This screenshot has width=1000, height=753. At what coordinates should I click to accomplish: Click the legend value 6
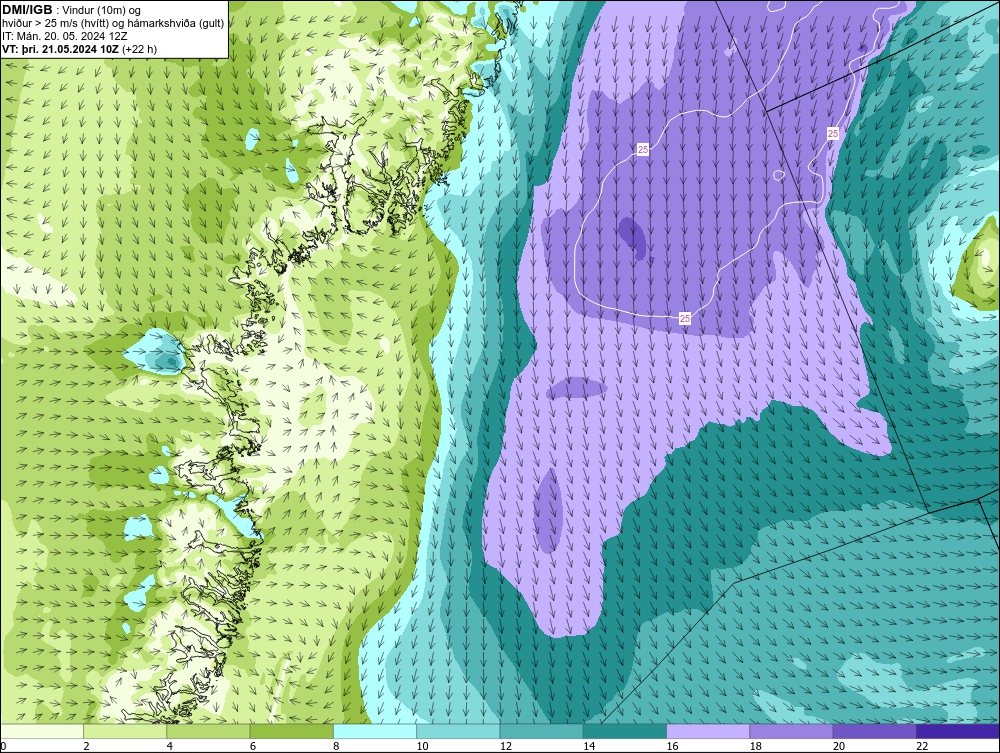(253, 746)
